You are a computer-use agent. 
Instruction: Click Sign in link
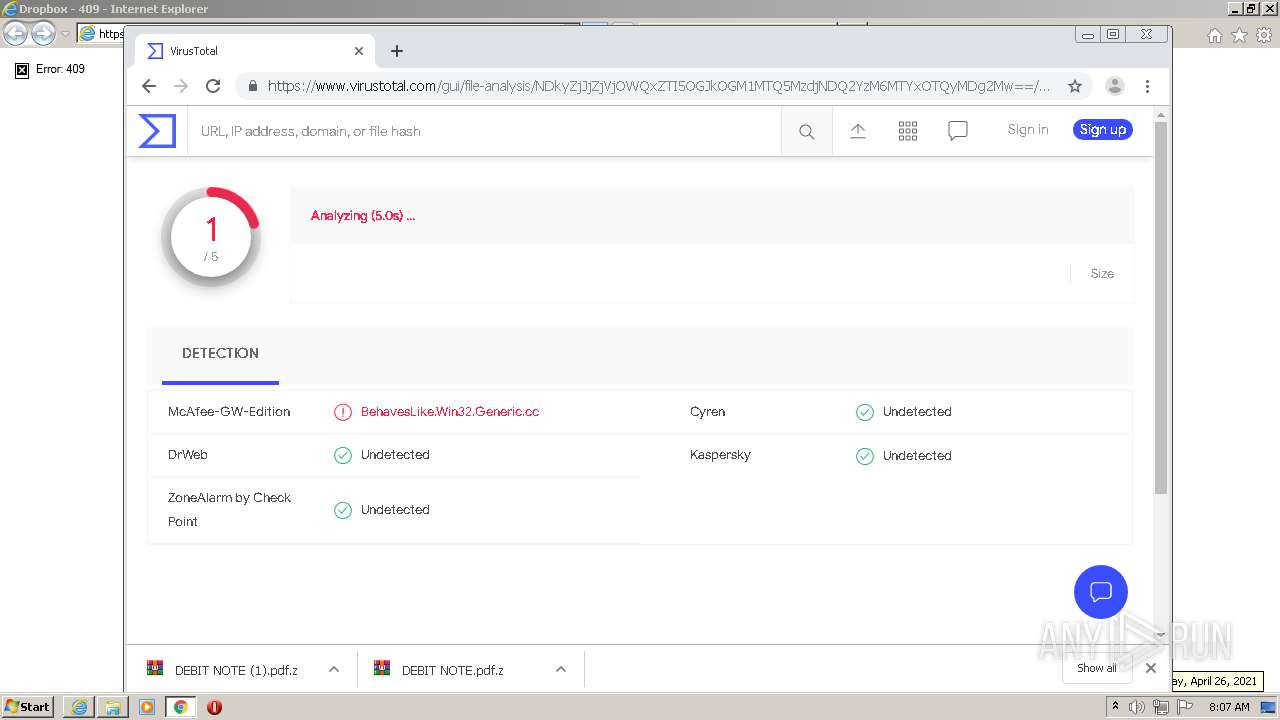click(x=1028, y=130)
